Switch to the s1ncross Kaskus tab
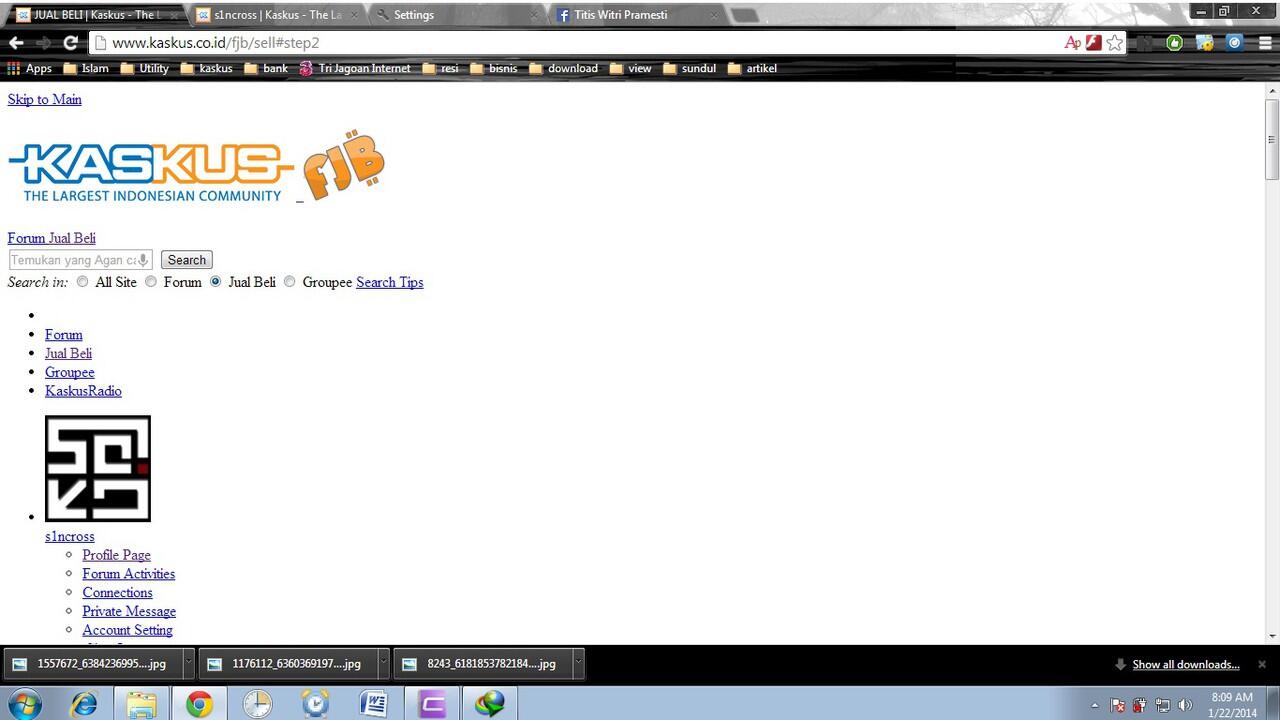Image resolution: width=1280 pixels, height=720 pixels. [x=275, y=15]
